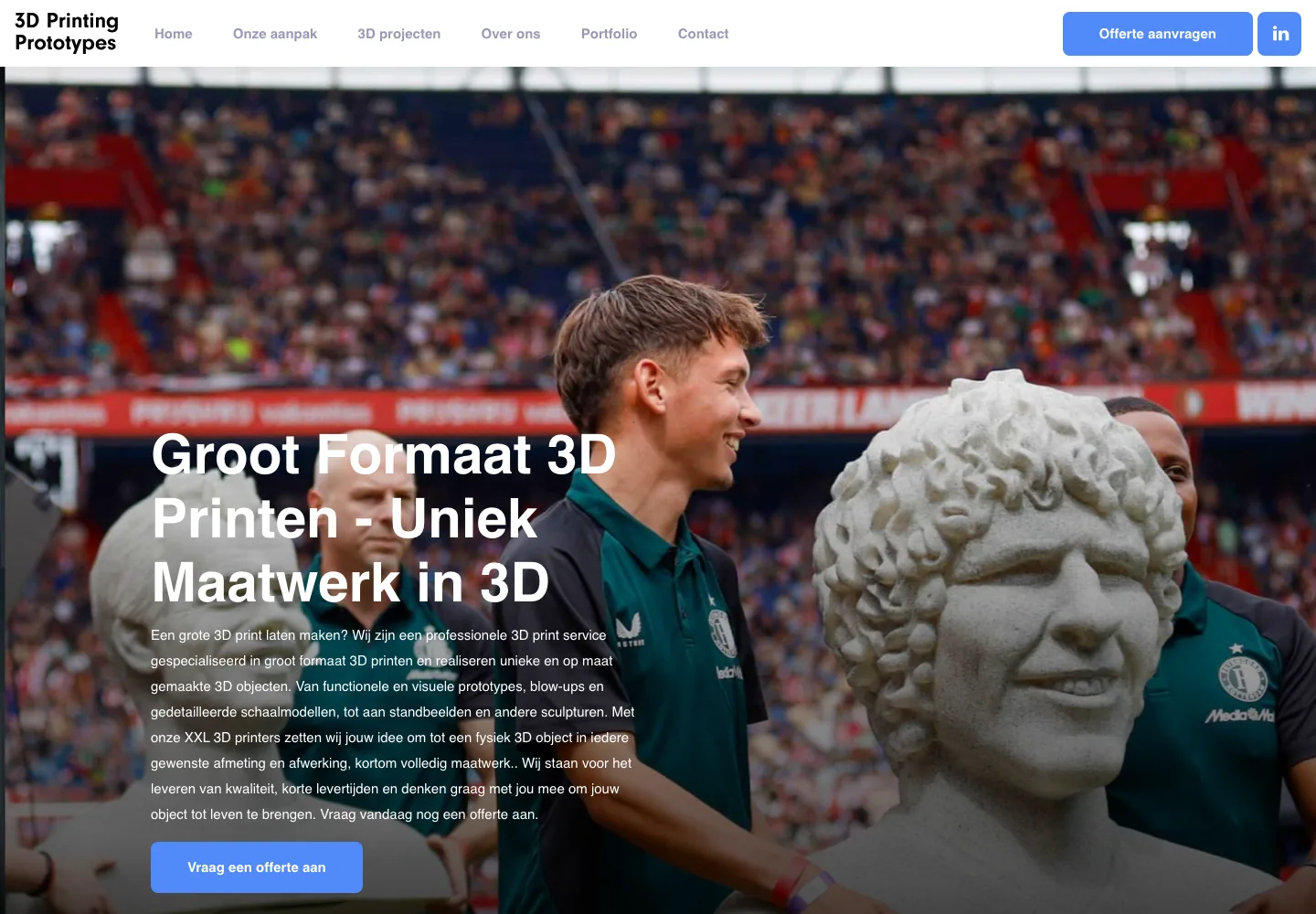Select 3D projecten in the navigation

point(399,34)
